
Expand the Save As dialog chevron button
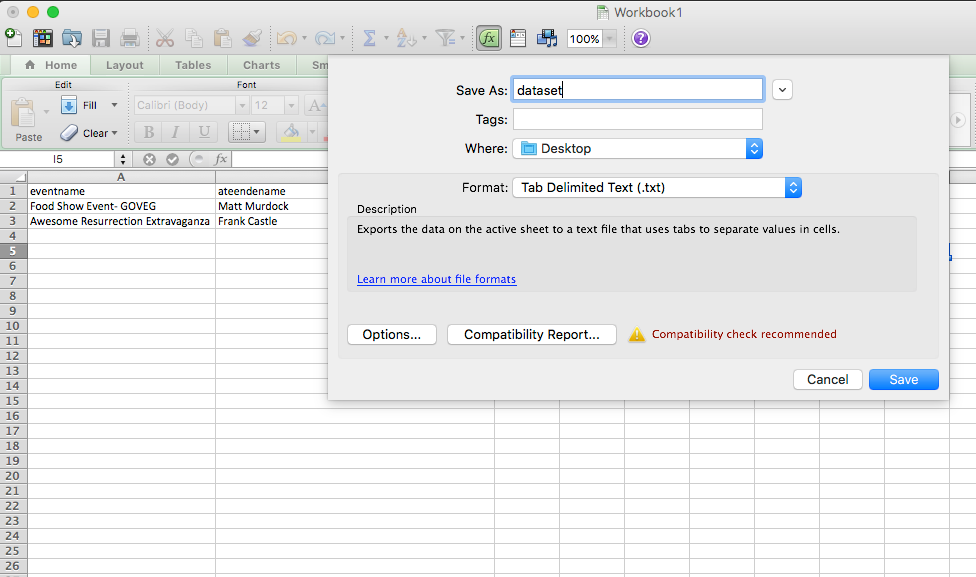pyautogui.click(x=782, y=90)
